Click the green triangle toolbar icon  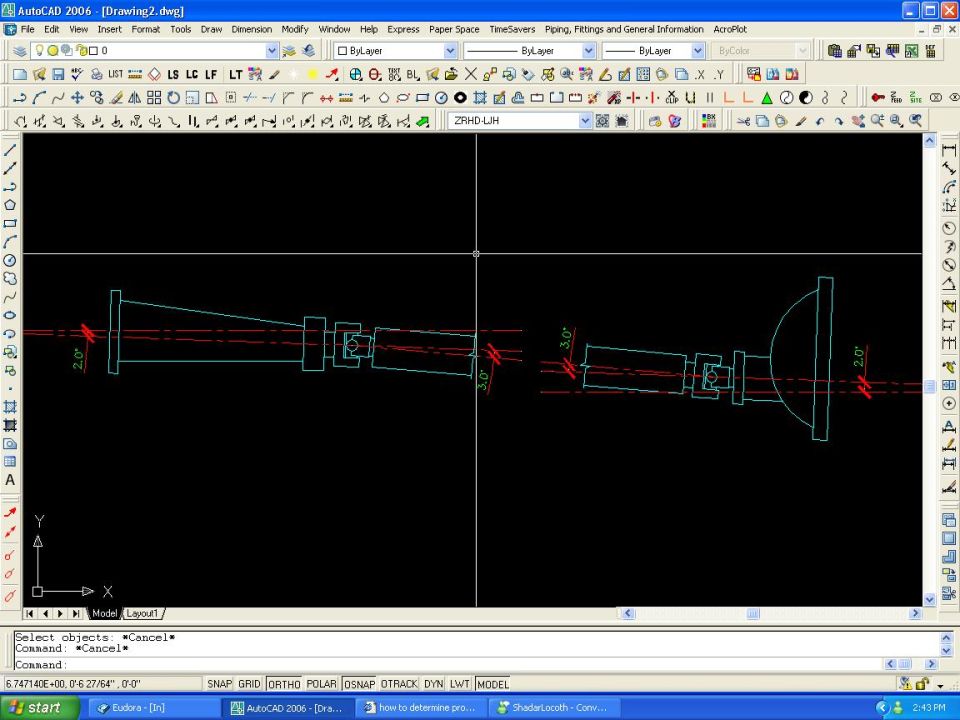[767, 97]
